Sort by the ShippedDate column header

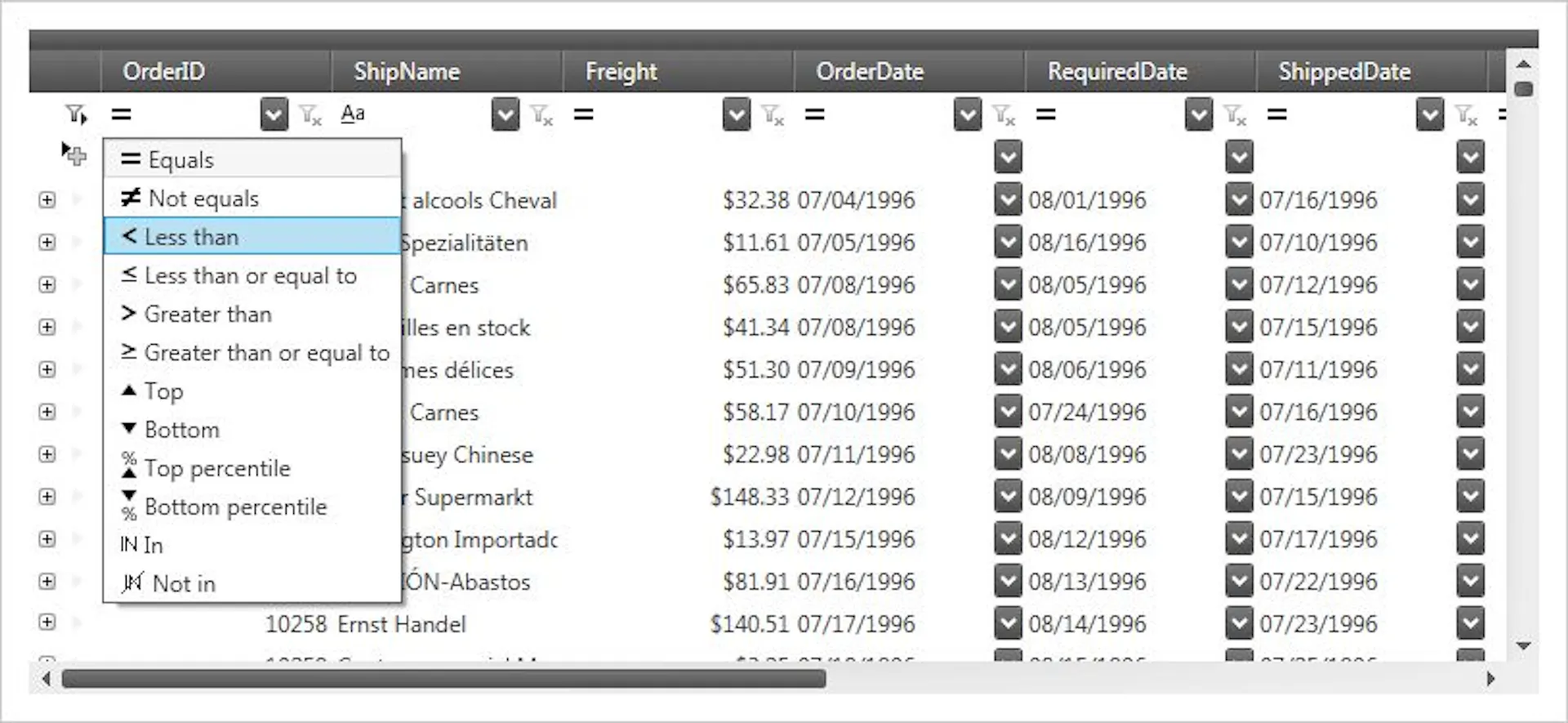click(x=1344, y=72)
